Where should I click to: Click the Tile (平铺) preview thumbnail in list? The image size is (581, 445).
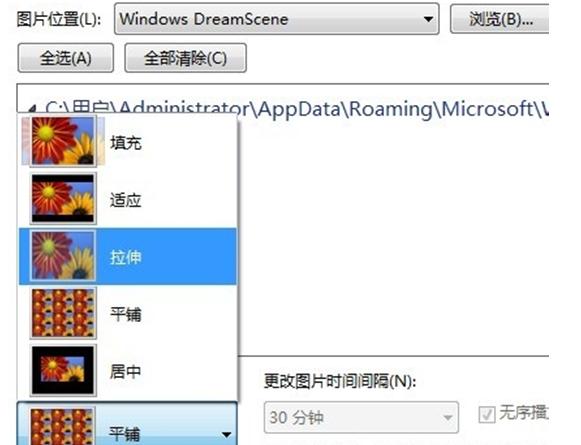tap(63, 313)
